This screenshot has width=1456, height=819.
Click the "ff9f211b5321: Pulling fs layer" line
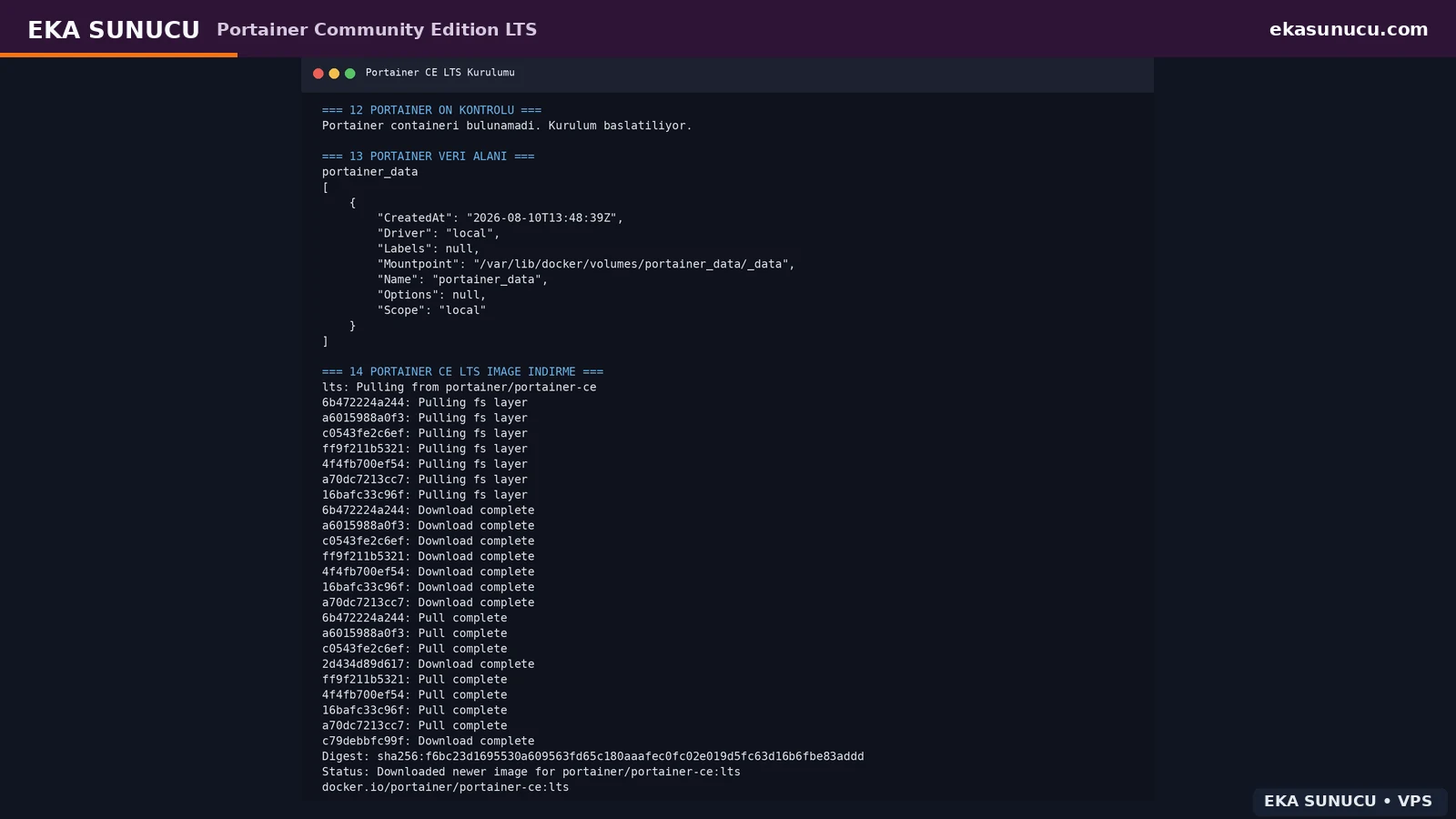coord(425,450)
